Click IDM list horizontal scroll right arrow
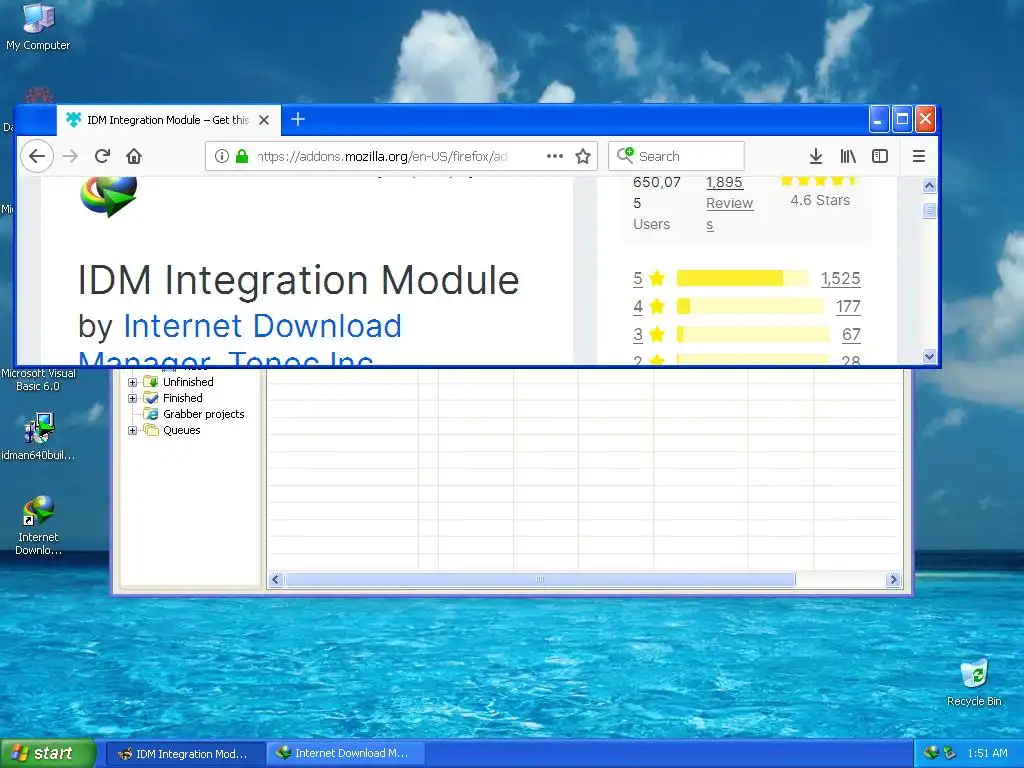The height and width of the screenshot is (768, 1024). 893,580
